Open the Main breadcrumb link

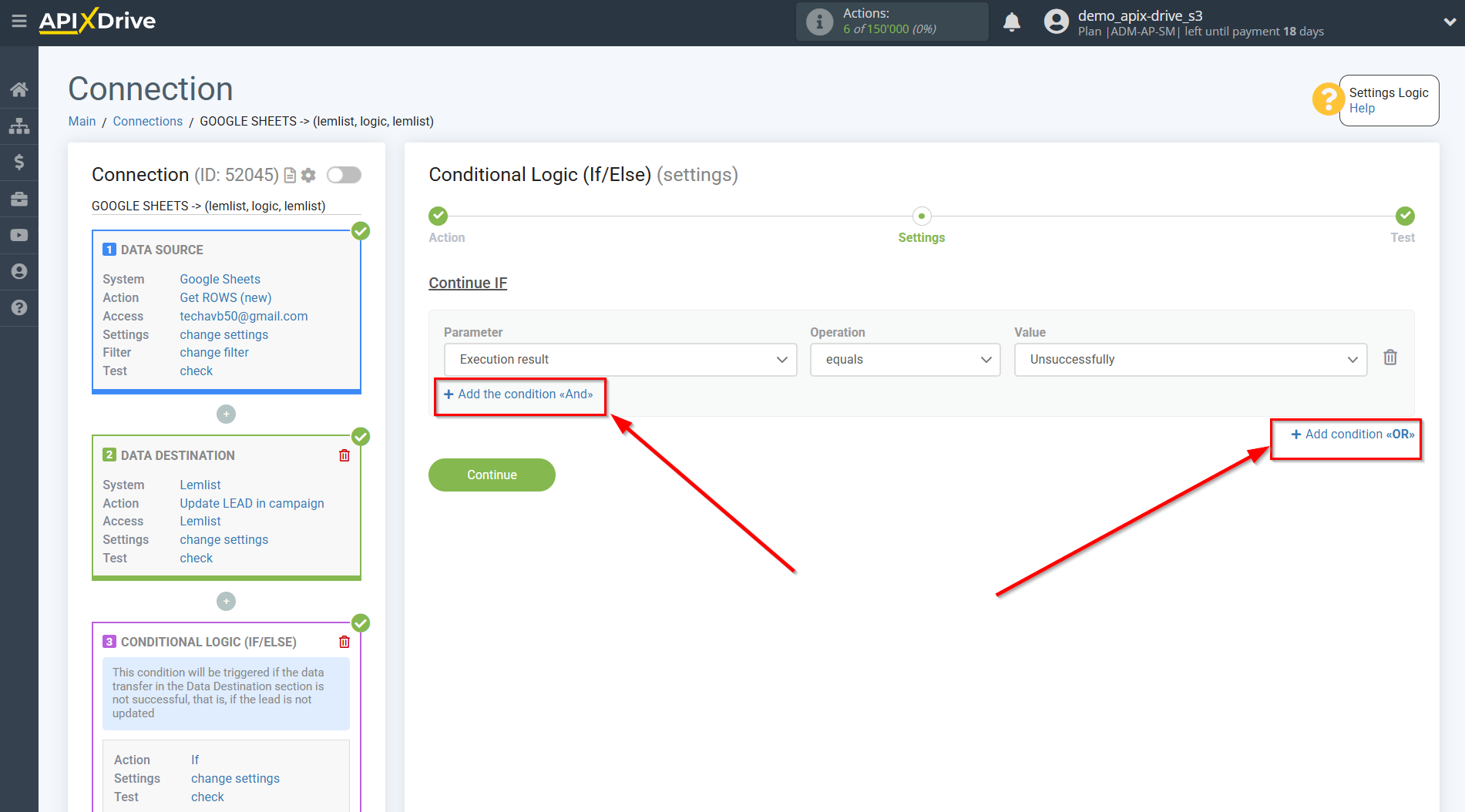coord(82,121)
